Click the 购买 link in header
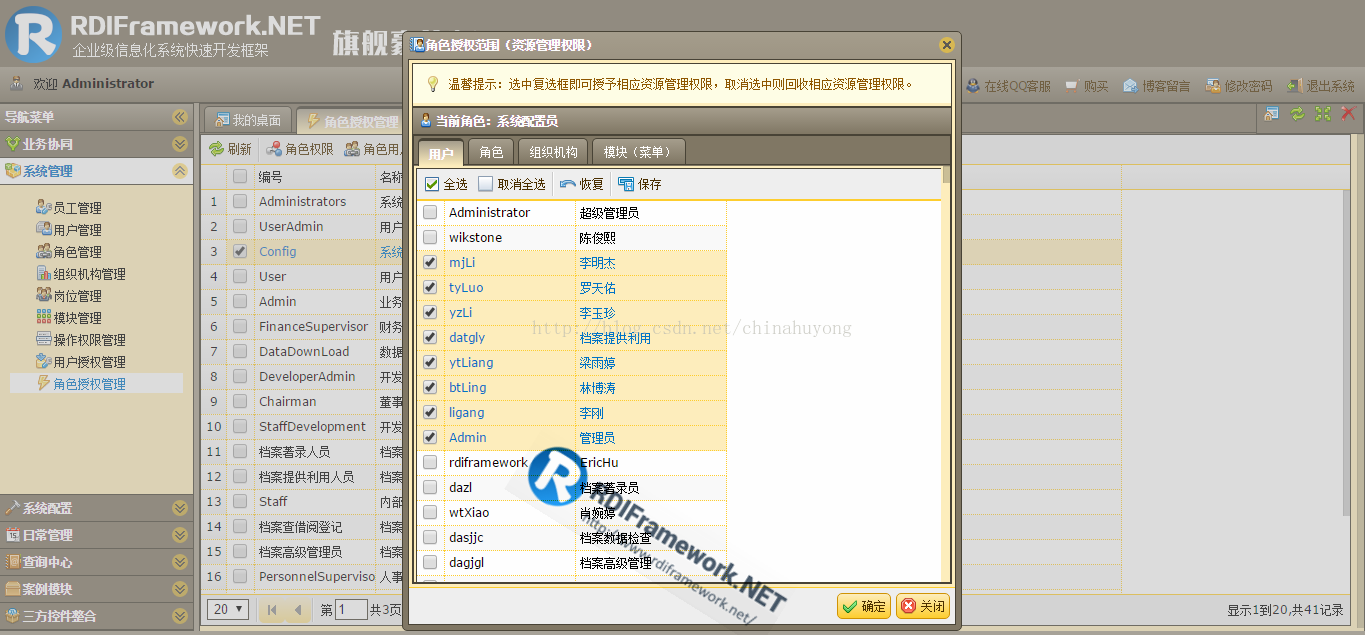Screen dimensions: 1365x635 click(x=1087, y=86)
